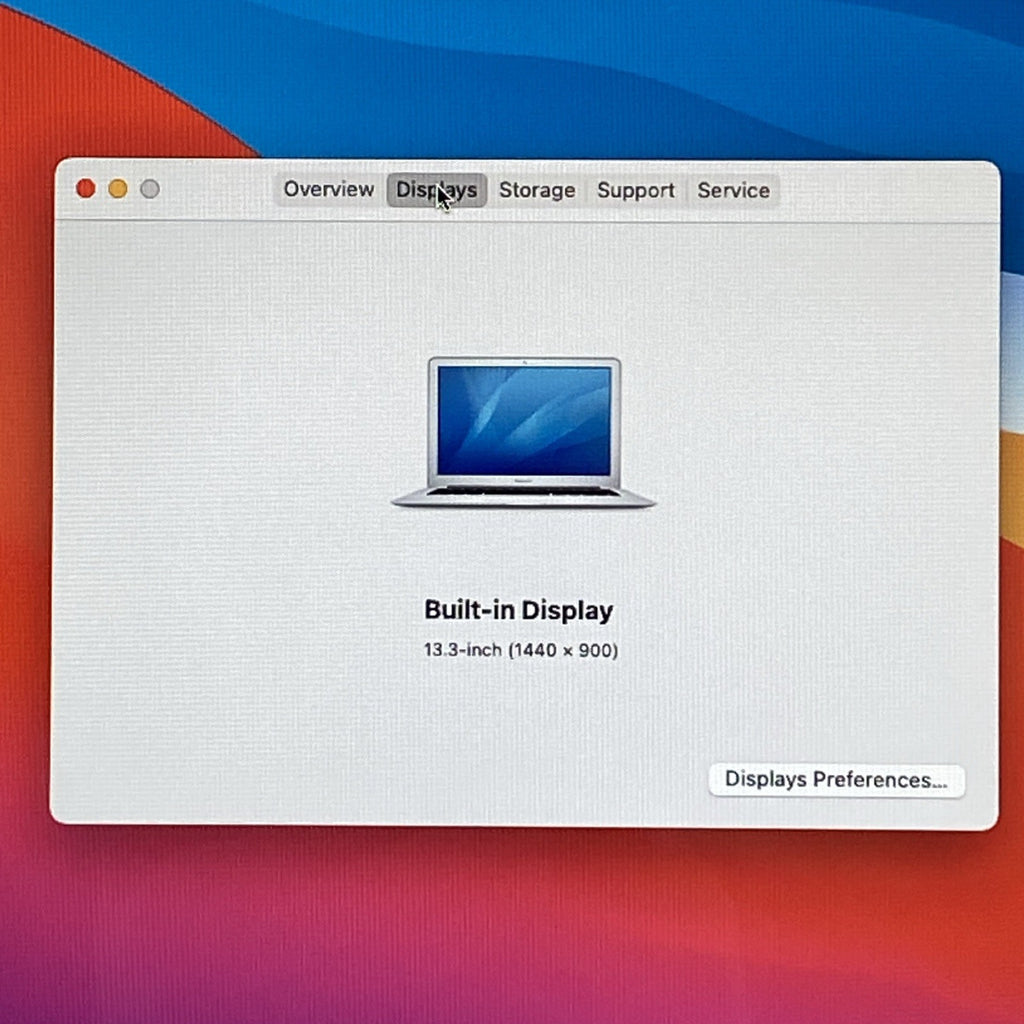Click the blue screen of the laptop image
Image resolution: width=1024 pixels, height=1024 pixels.
pyautogui.click(x=524, y=421)
